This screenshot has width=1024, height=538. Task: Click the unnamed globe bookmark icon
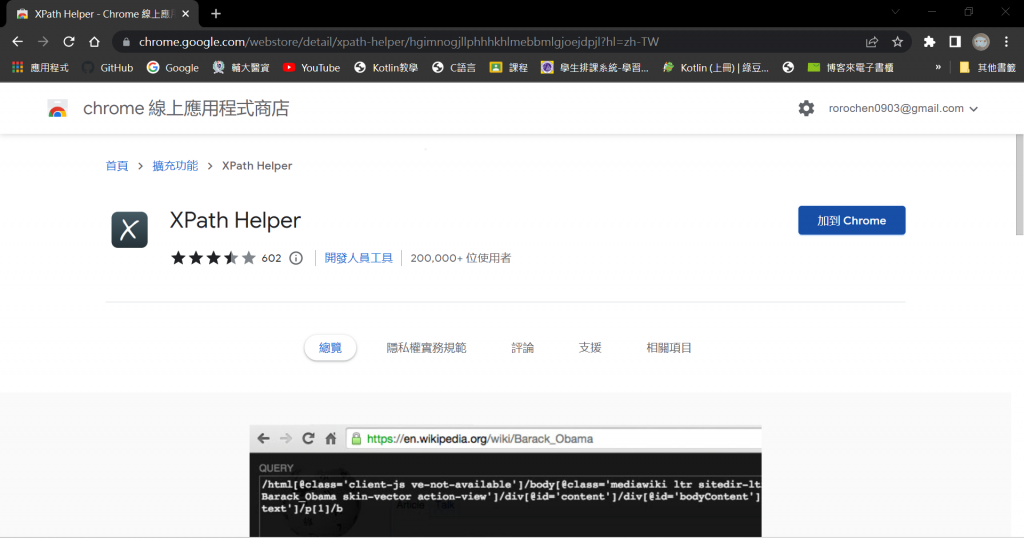coord(788,67)
